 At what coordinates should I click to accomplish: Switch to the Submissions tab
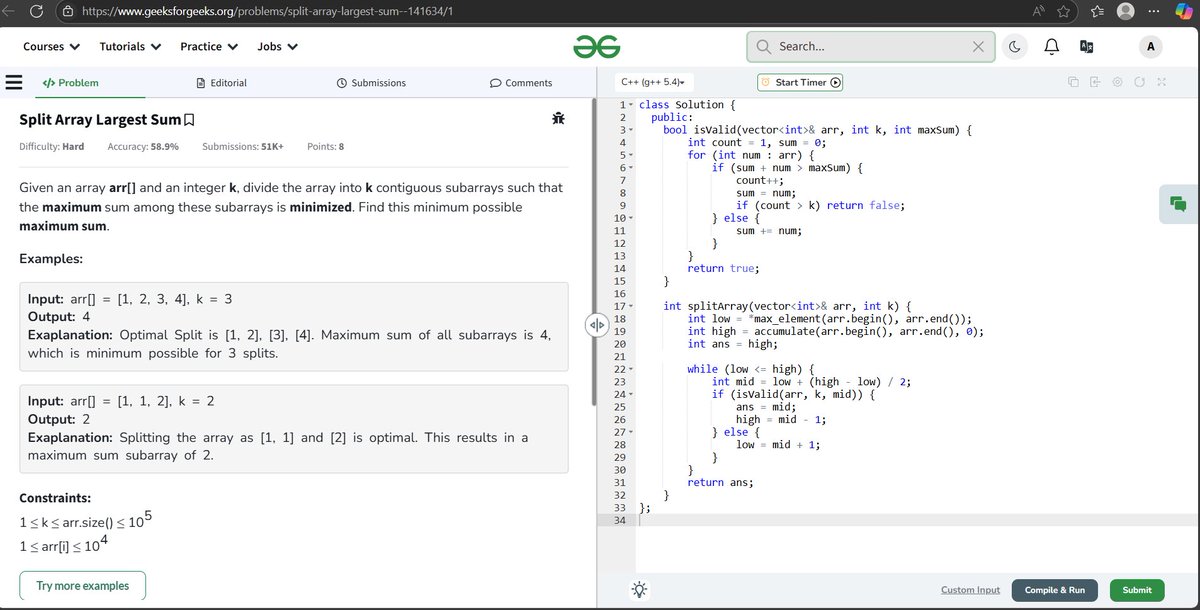pos(371,83)
